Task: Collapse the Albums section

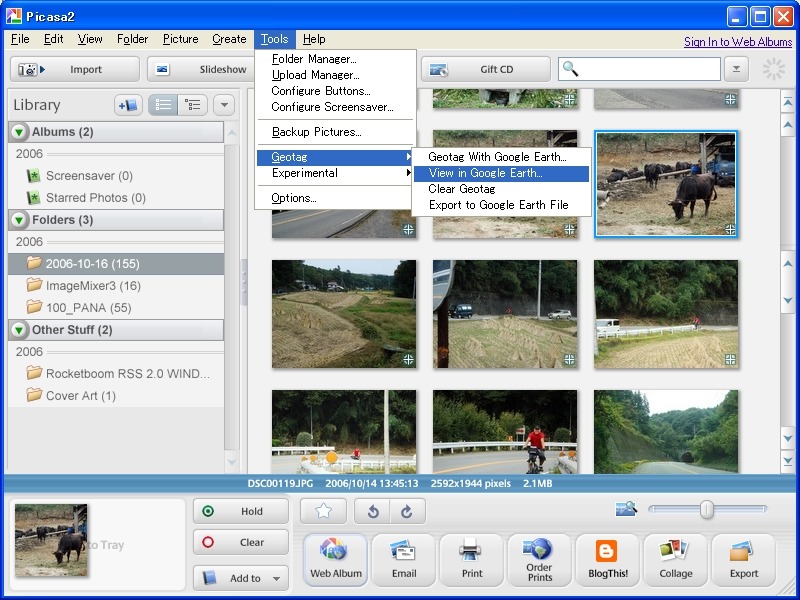Action: (19, 132)
